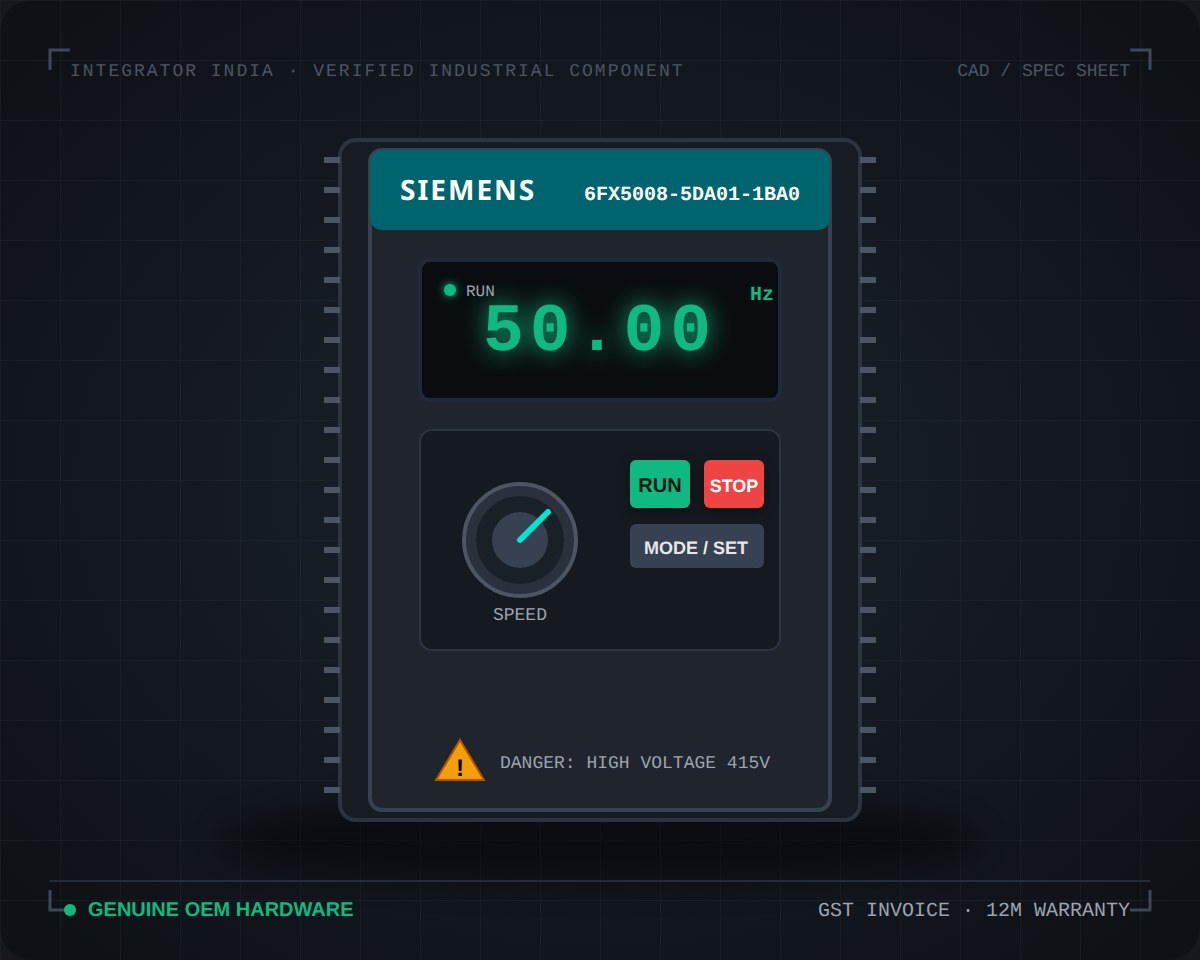The width and height of the screenshot is (1200, 960).
Task: Click the SPEED rotary knob
Action: [520, 540]
